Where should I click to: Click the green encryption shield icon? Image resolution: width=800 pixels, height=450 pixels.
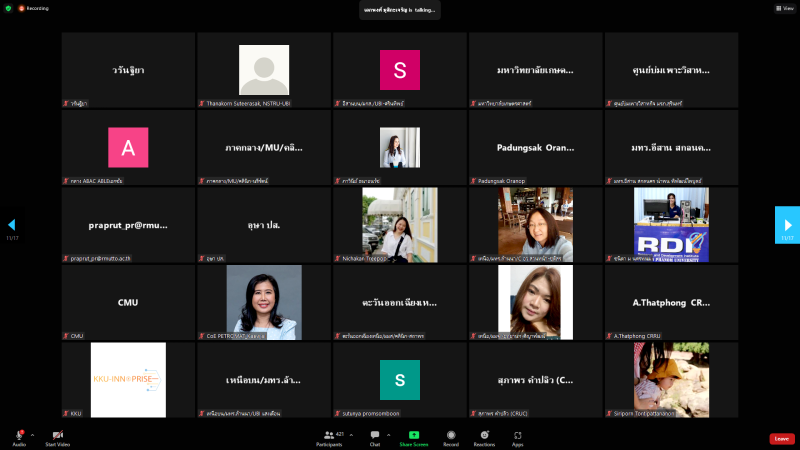click(8, 7)
